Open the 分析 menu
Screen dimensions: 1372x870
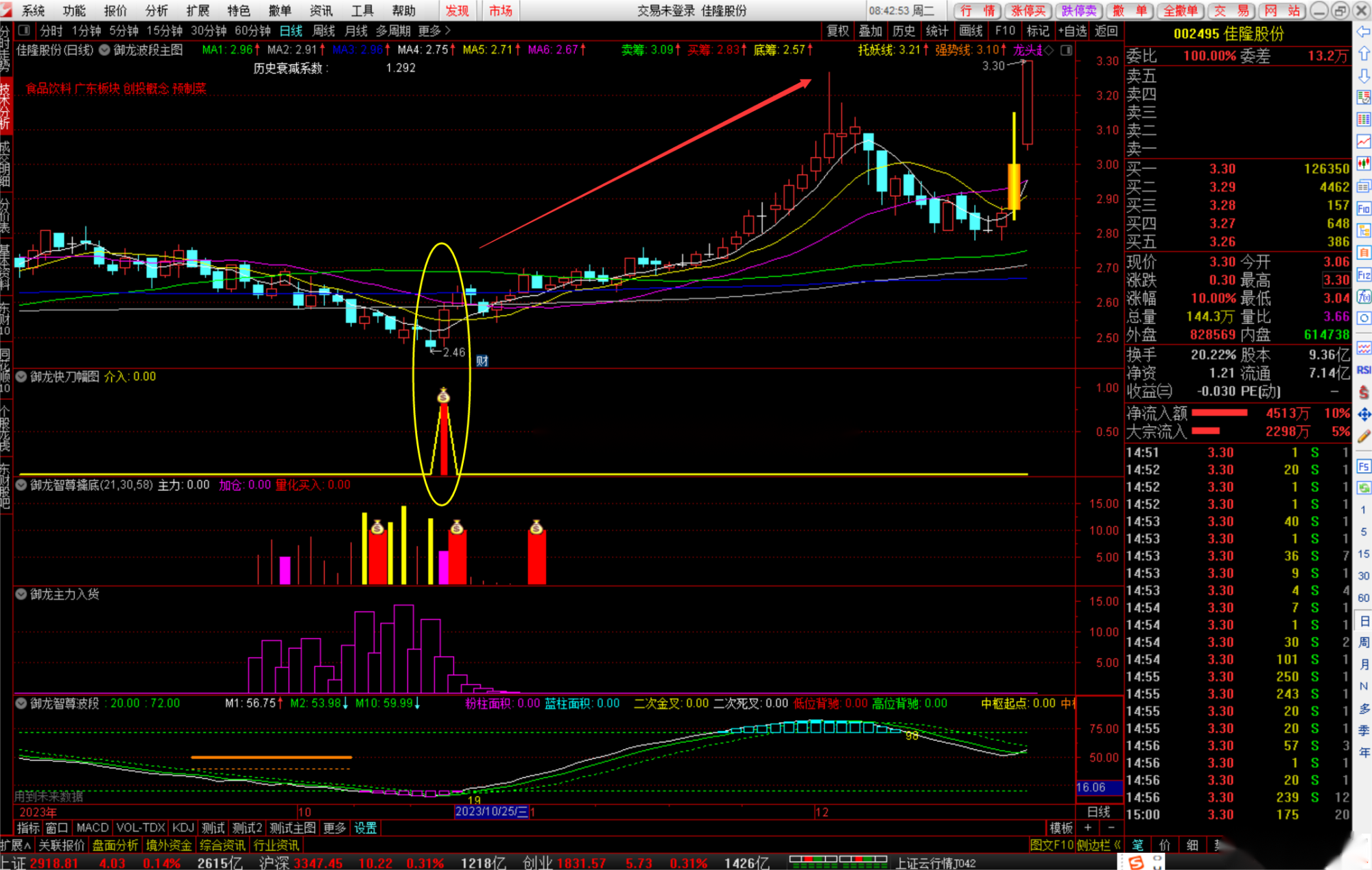pos(156,10)
